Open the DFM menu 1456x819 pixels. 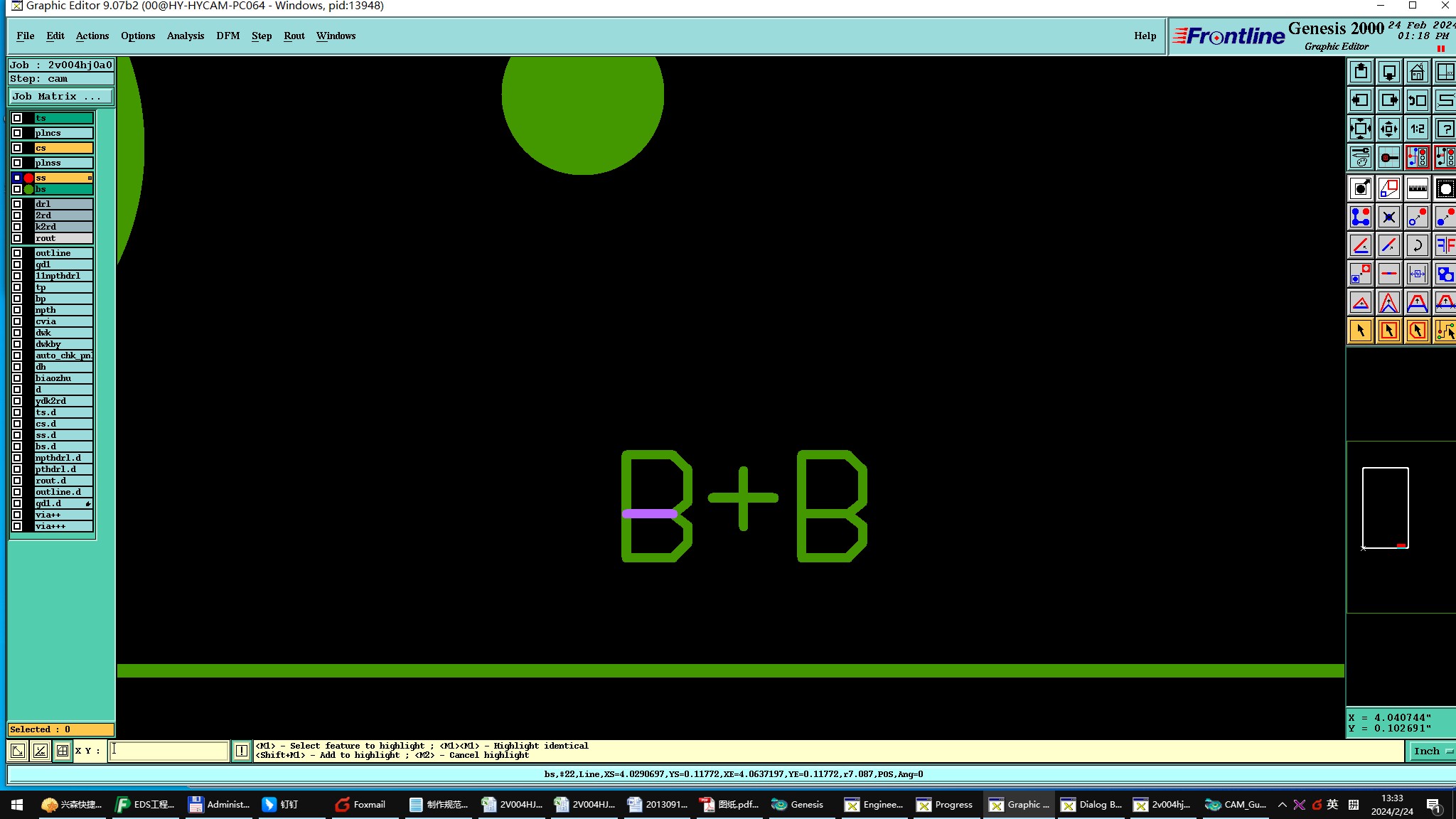227,36
